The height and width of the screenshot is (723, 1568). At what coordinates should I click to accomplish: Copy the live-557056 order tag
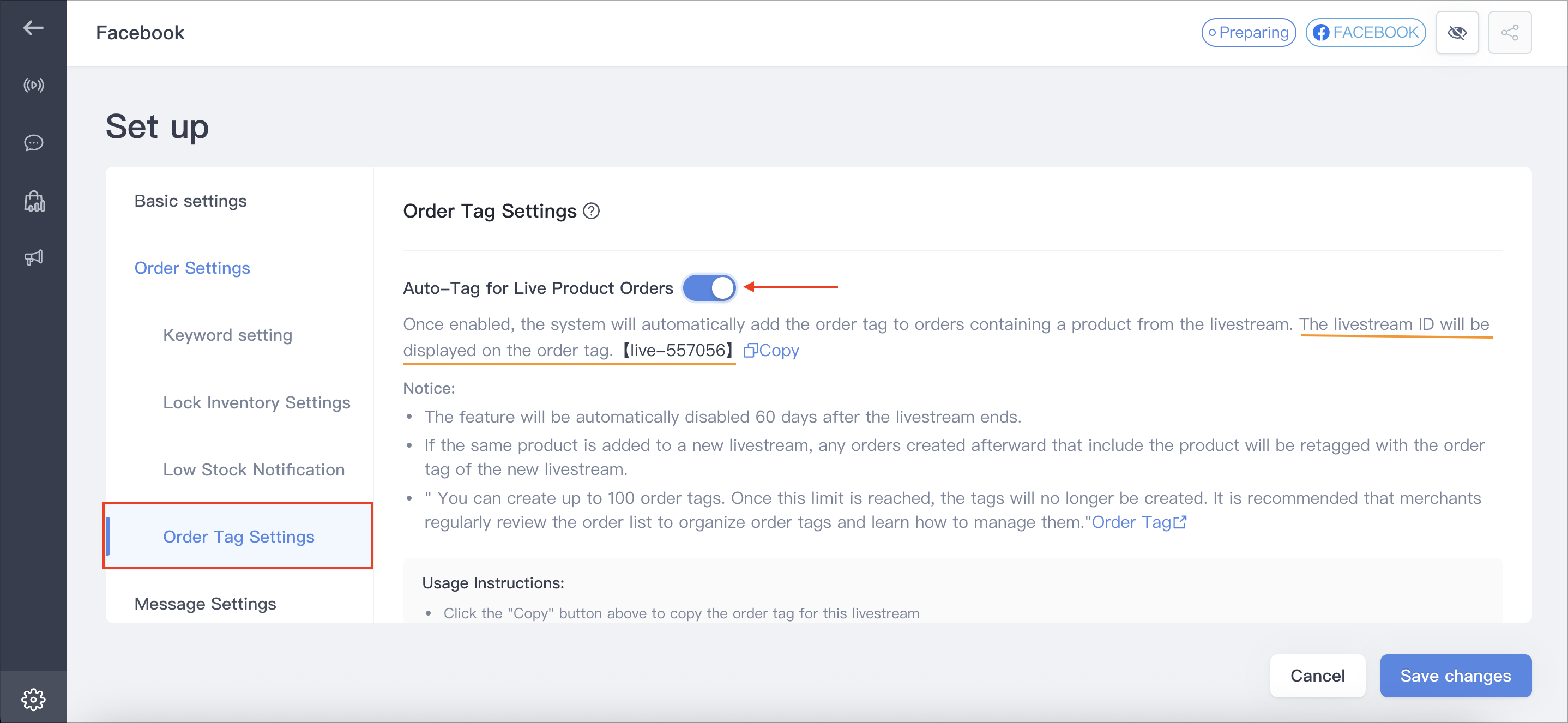click(x=771, y=351)
